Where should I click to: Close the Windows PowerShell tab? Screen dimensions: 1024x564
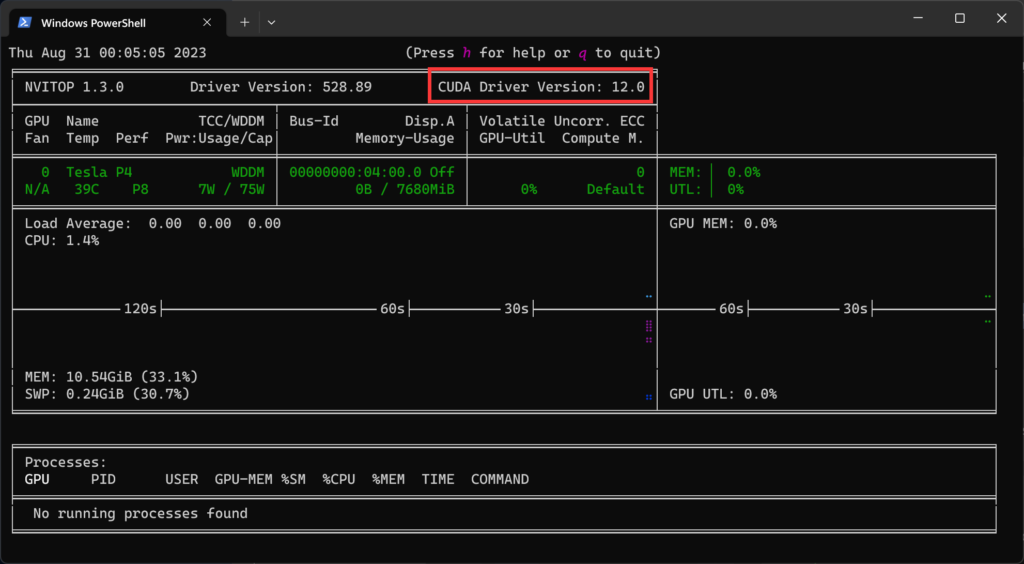tap(206, 22)
